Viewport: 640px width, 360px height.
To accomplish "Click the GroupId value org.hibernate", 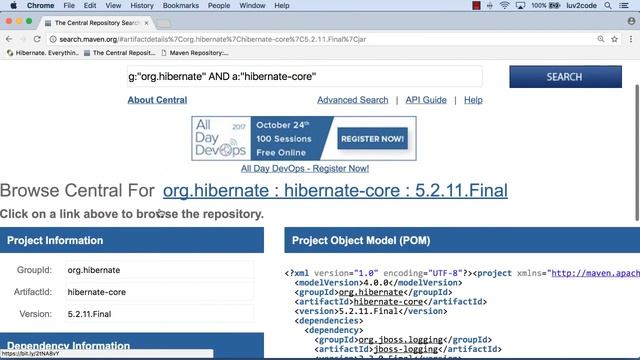I will point(159,270).
